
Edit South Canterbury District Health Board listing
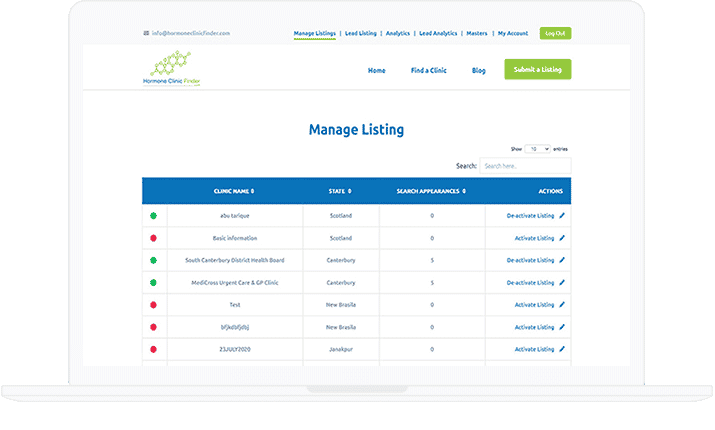point(562,260)
